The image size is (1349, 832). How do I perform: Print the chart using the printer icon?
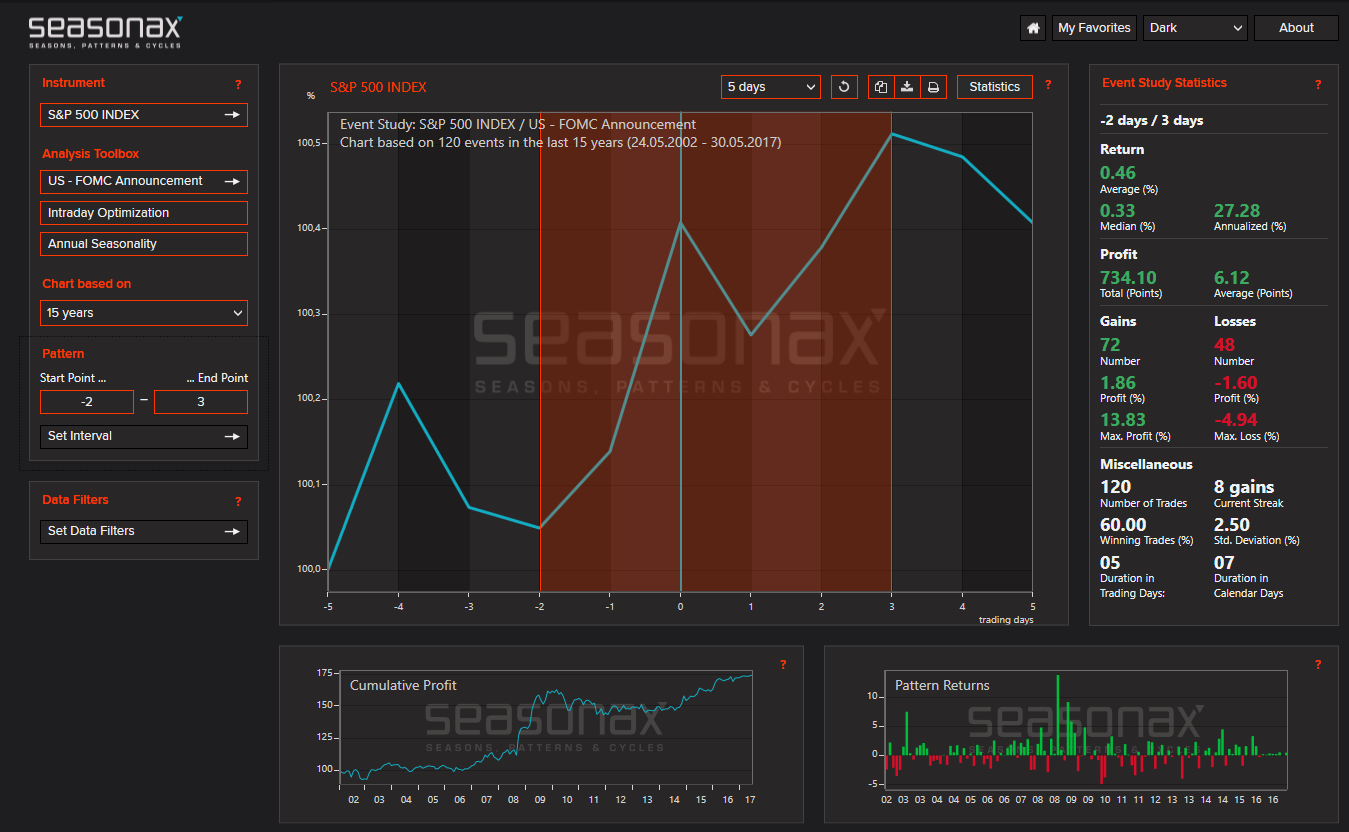click(x=933, y=87)
